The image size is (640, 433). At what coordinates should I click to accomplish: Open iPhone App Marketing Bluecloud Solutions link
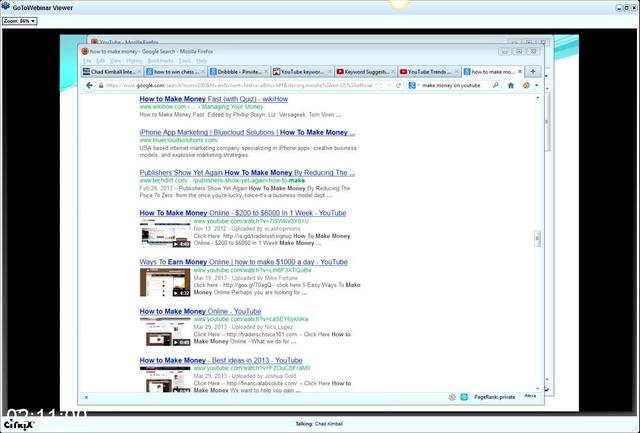click(x=247, y=133)
